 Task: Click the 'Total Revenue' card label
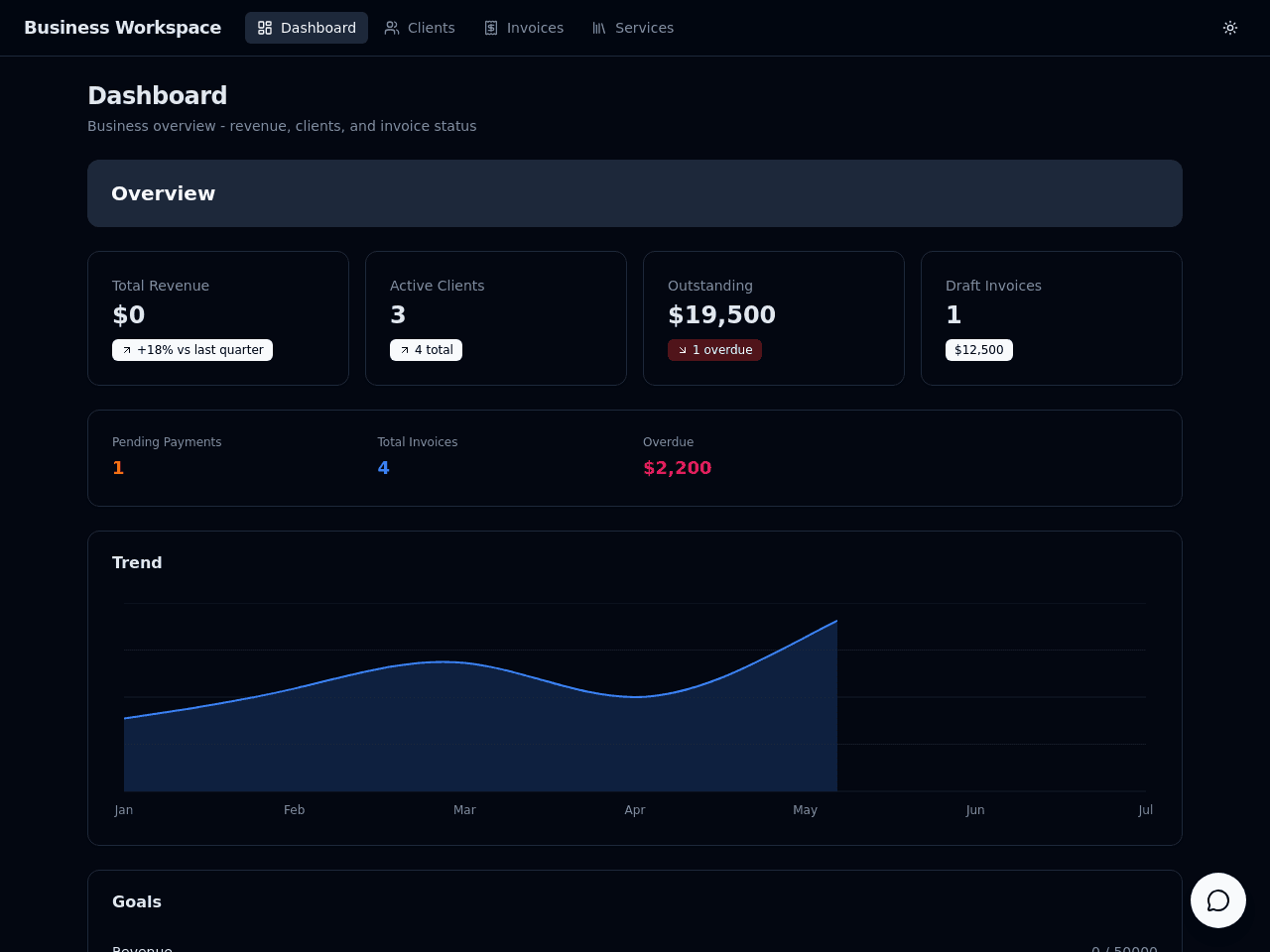161,286
